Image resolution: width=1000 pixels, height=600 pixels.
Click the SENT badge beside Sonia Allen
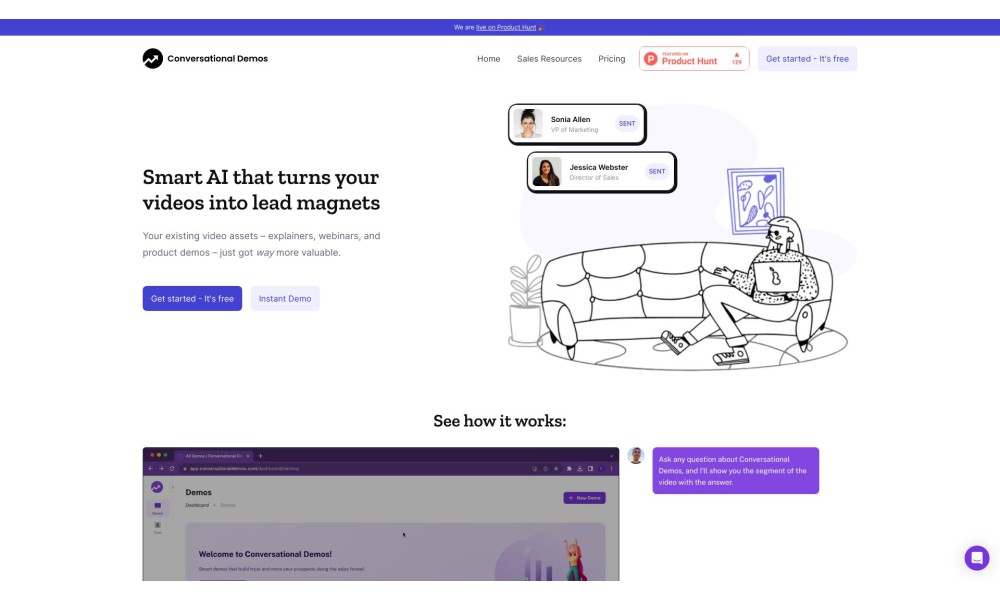pyautogui.click(x=627, y=124)
